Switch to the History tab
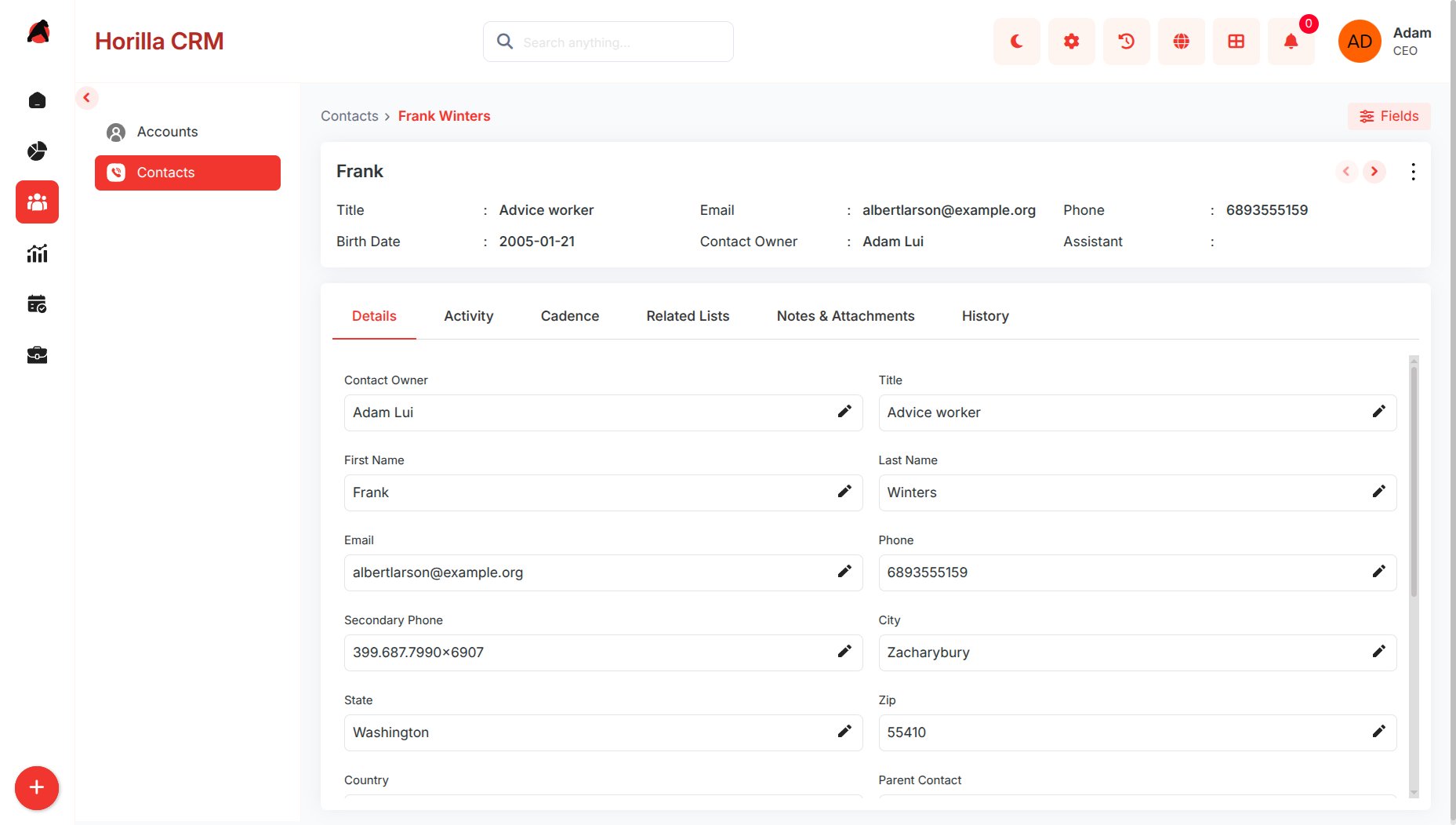 (986, 316)
